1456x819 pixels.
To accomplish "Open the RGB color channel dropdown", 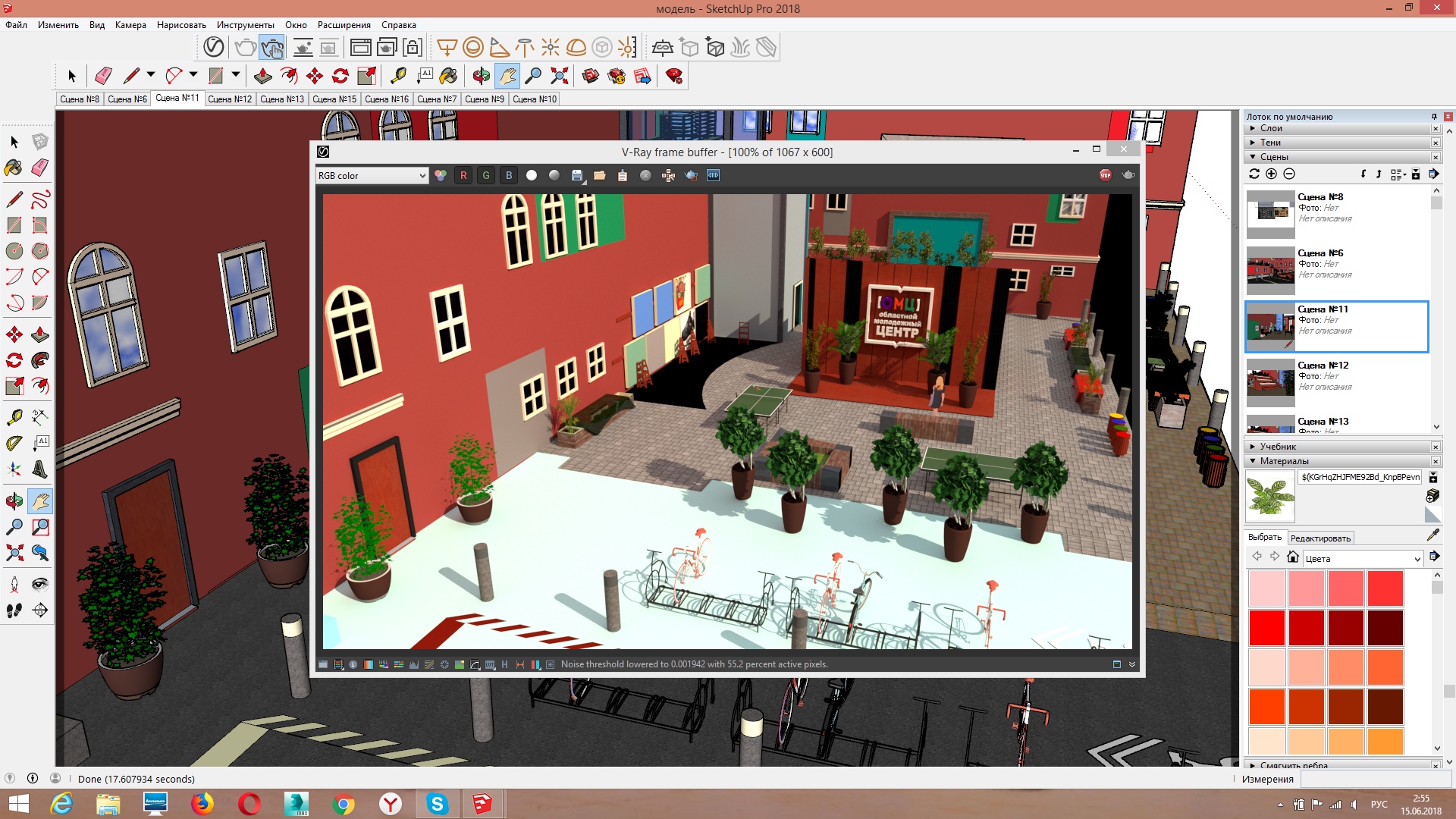I will click(372, 175).
